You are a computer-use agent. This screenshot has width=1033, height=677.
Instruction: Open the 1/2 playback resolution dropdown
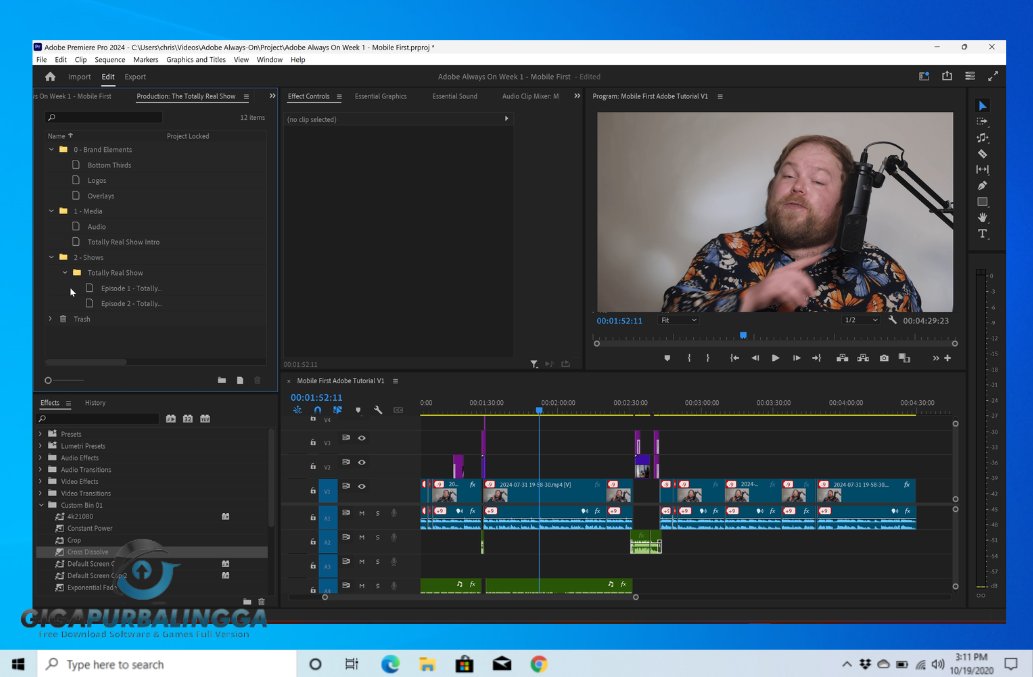862,320
